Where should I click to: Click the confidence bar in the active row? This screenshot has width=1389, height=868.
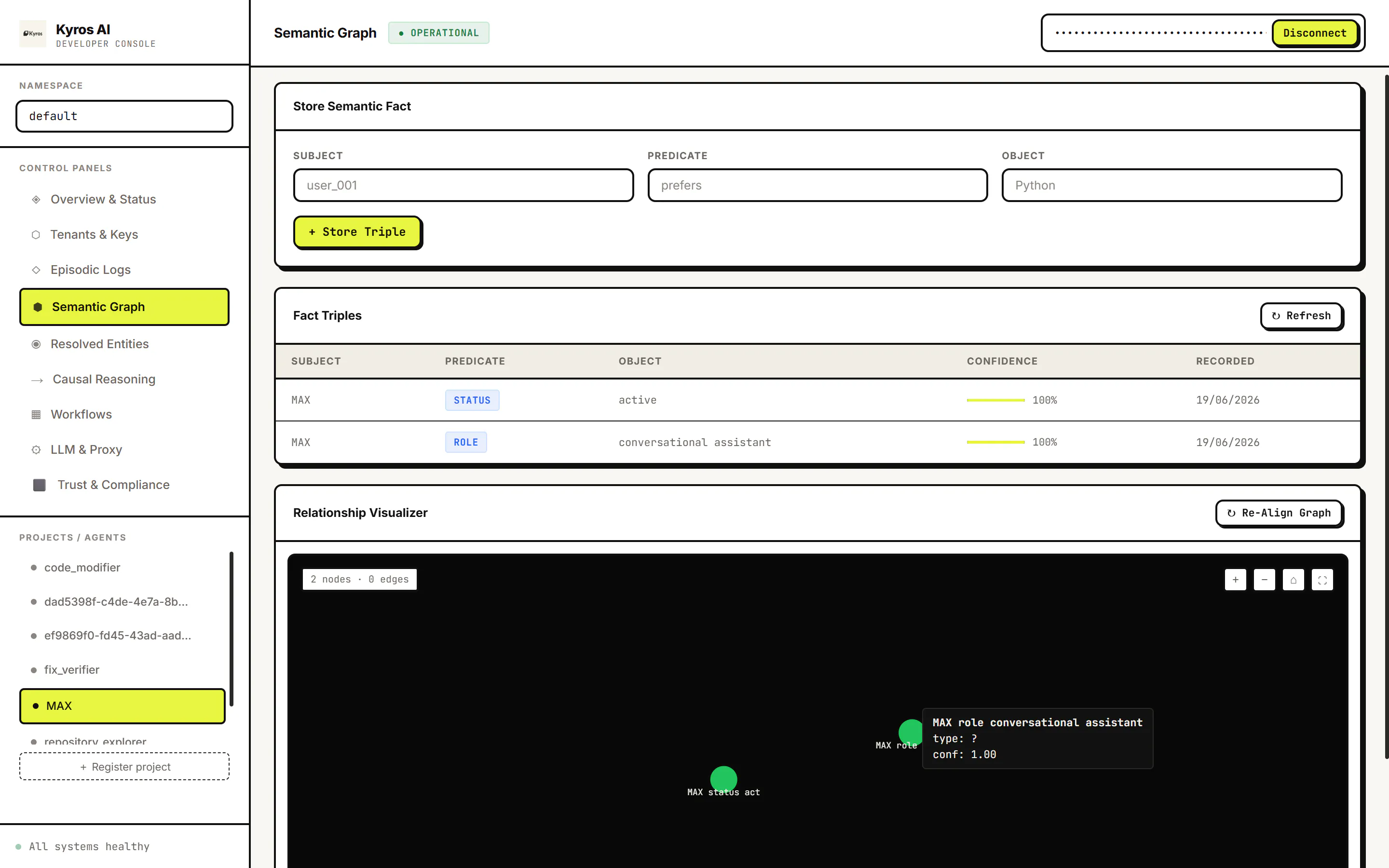coord(995,400)
